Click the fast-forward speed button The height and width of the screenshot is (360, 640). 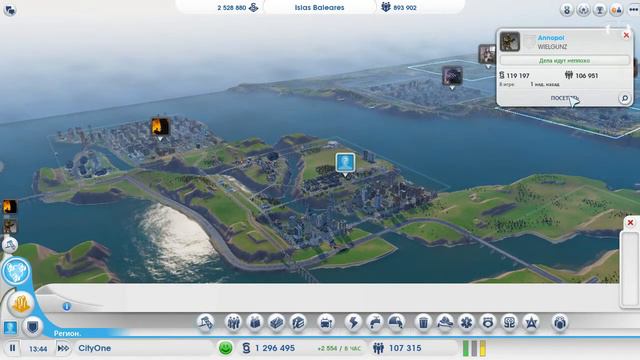63,348
